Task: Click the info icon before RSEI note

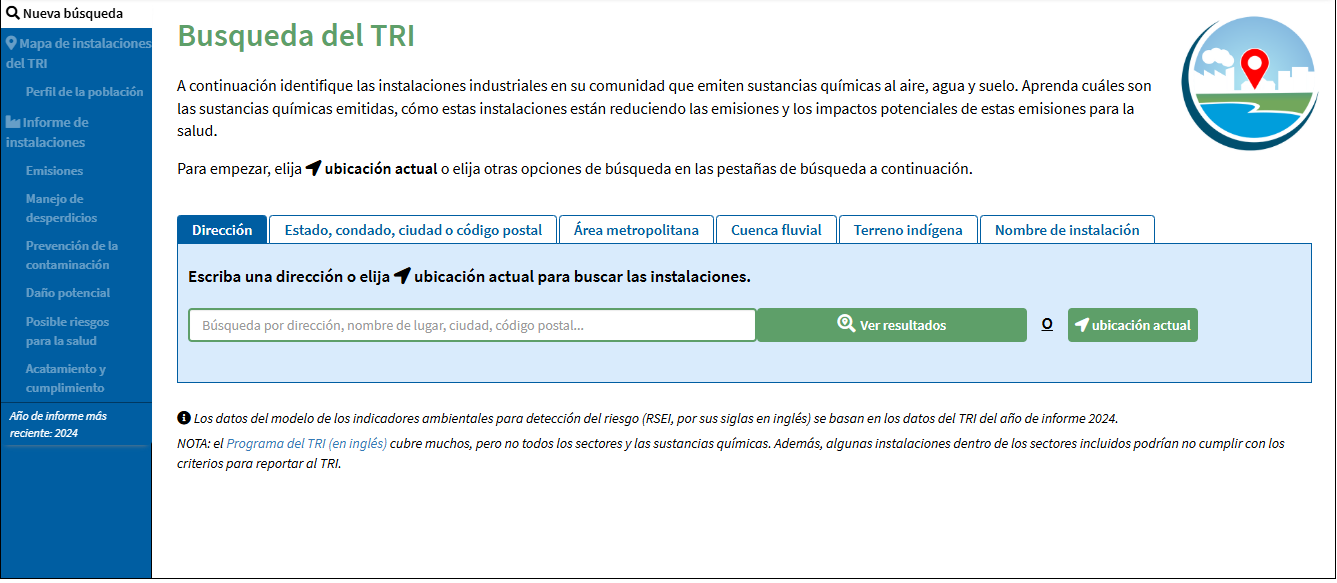Action: click(x=184, y=418)
